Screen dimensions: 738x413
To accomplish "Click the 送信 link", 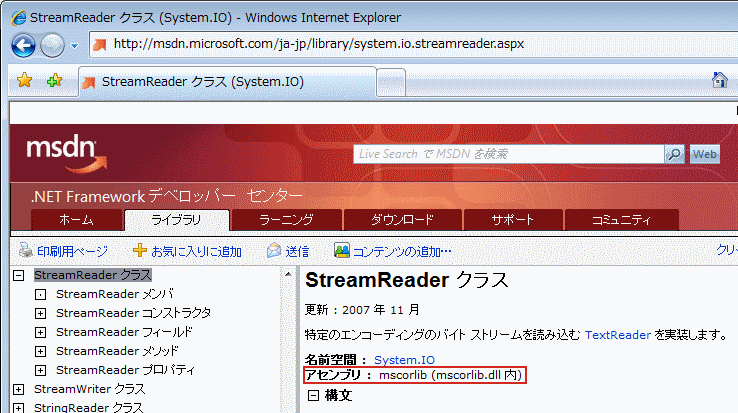I will 297,251.
